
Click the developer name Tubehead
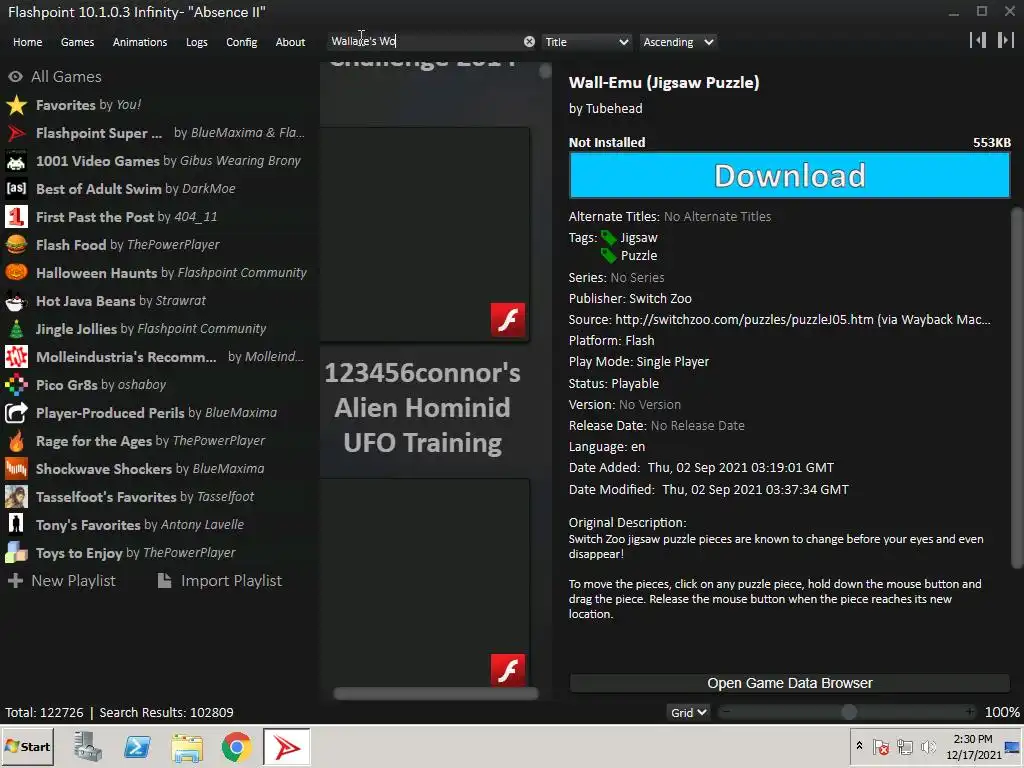tap(614, 108)
